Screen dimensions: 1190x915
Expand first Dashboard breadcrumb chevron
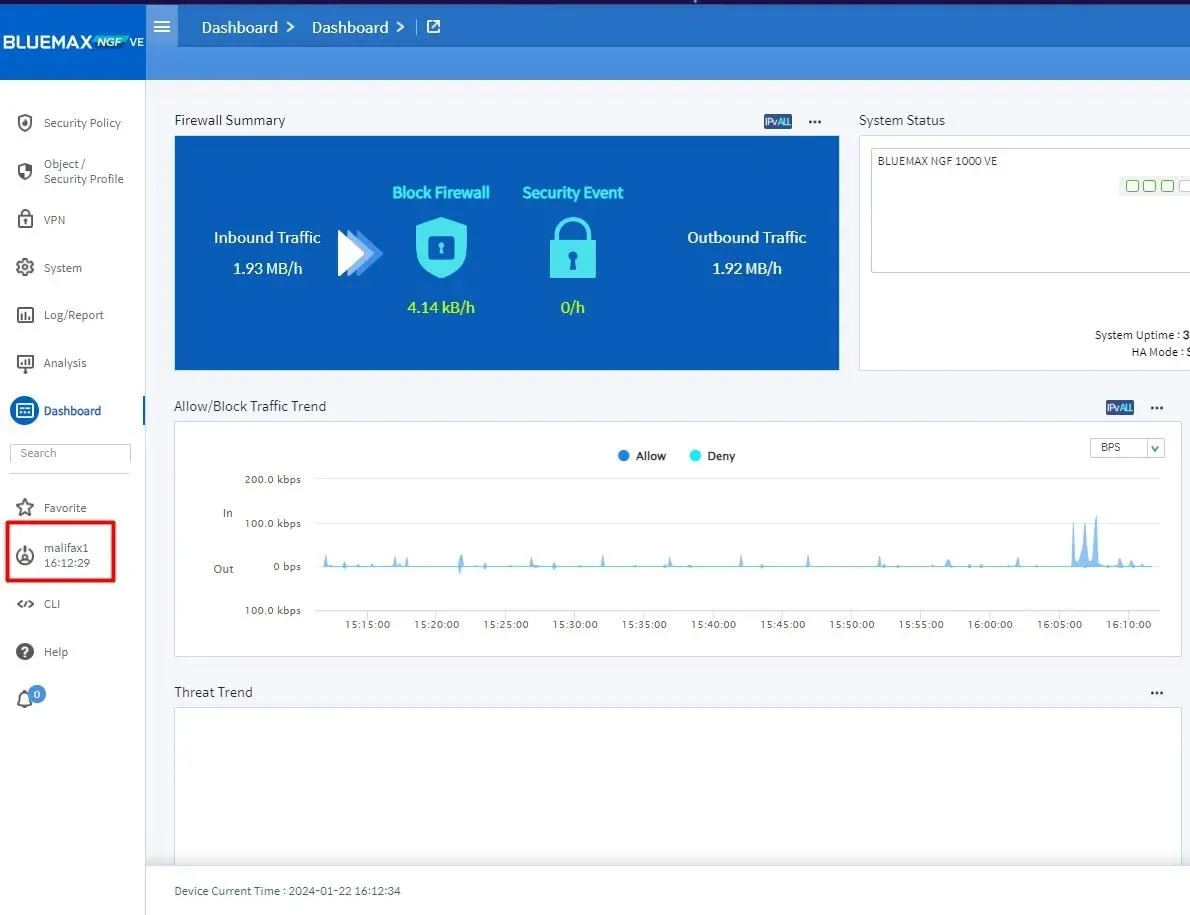click(x=290, y=27)
